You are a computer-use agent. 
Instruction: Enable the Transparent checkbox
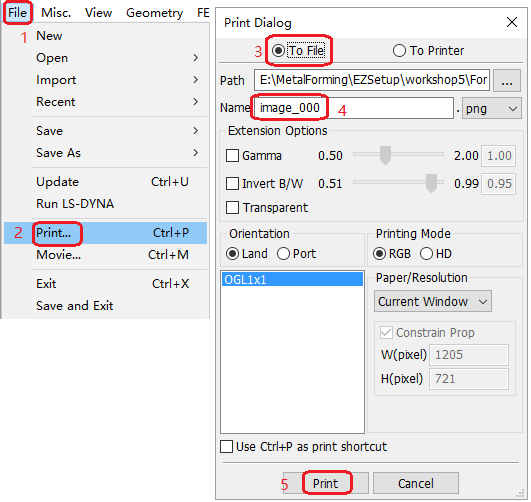coord(232,208)
